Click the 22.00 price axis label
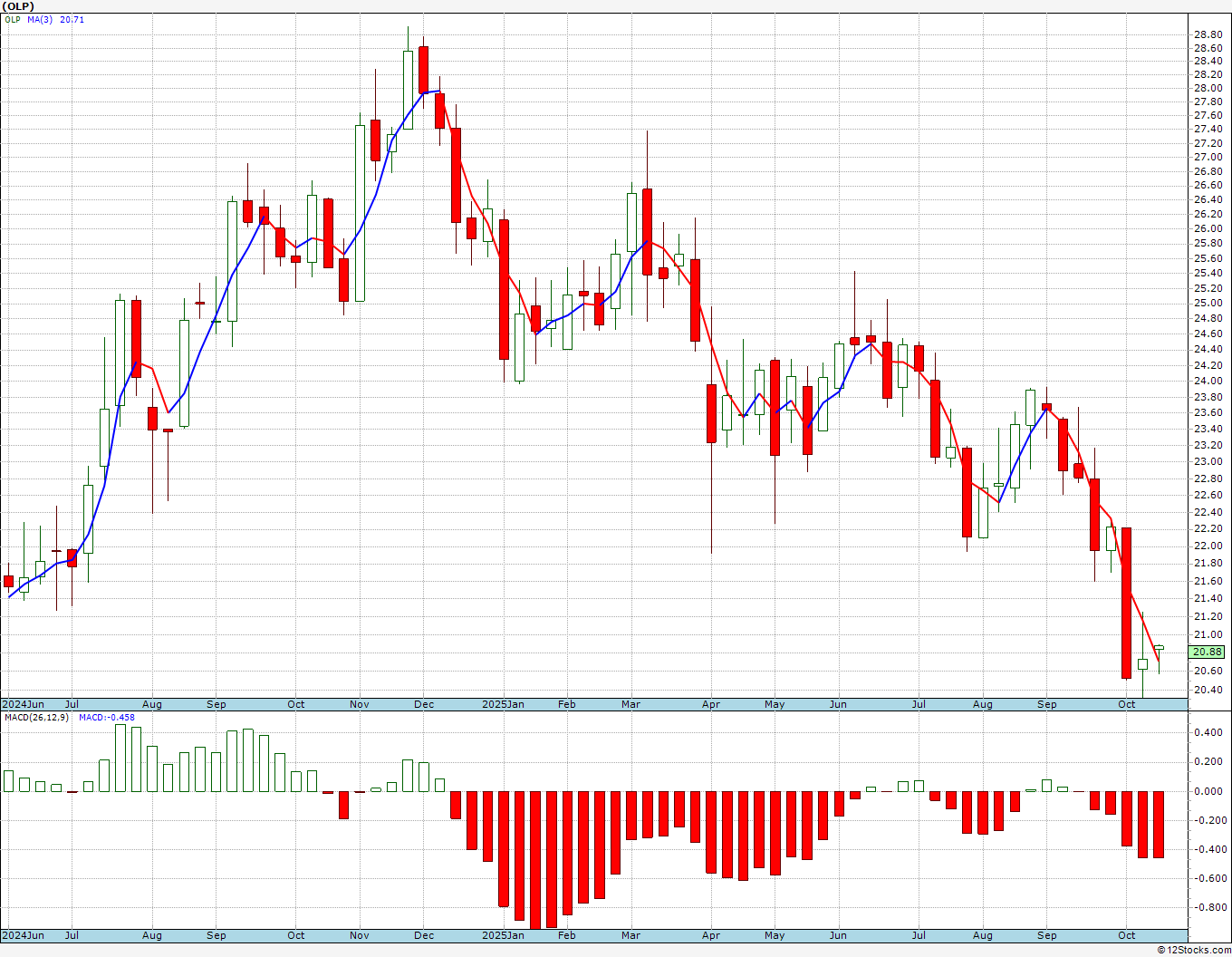 click(x=1207, y=546)
